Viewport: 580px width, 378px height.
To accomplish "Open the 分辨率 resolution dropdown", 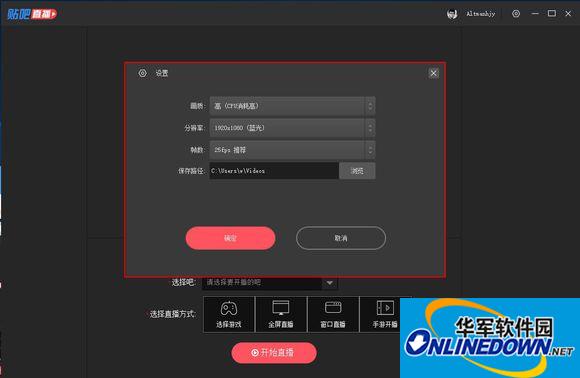I will (292, 128).
